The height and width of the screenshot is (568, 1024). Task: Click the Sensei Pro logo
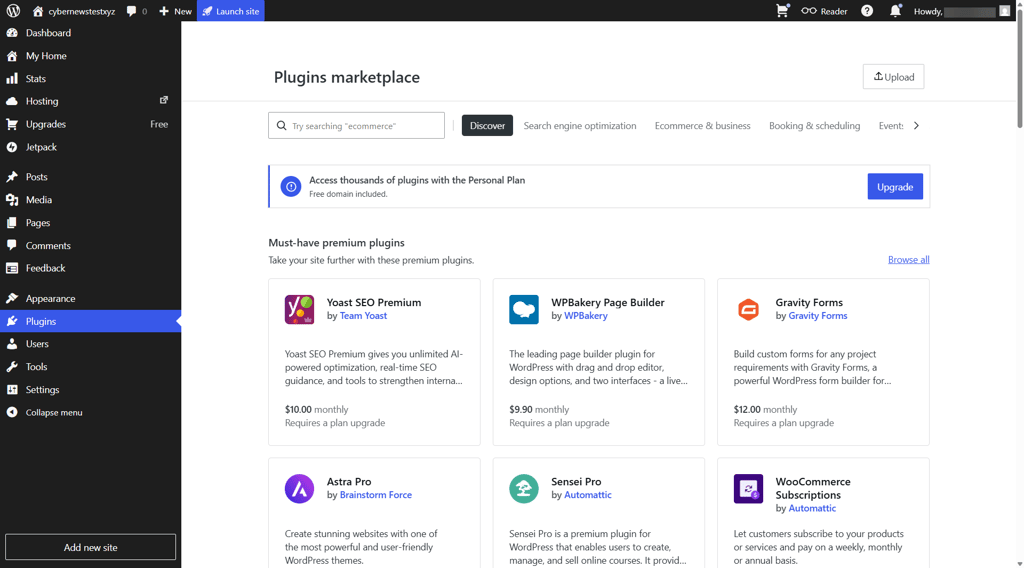pyautogui.click(x=524, y=489)
